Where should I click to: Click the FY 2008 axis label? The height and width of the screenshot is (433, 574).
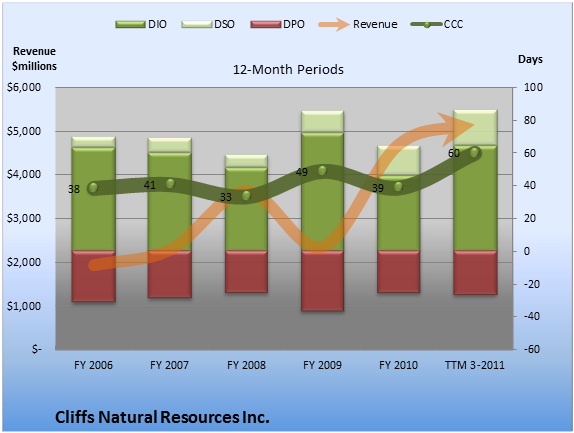[246, 365]
